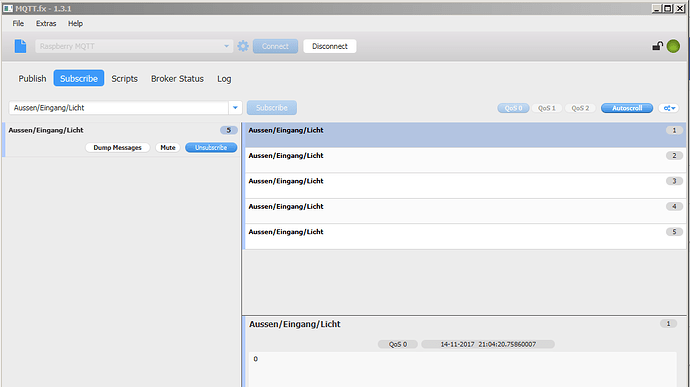This screenshot has width=690, height=387.
Task: Select received message number 2
Action: [465, 160]
